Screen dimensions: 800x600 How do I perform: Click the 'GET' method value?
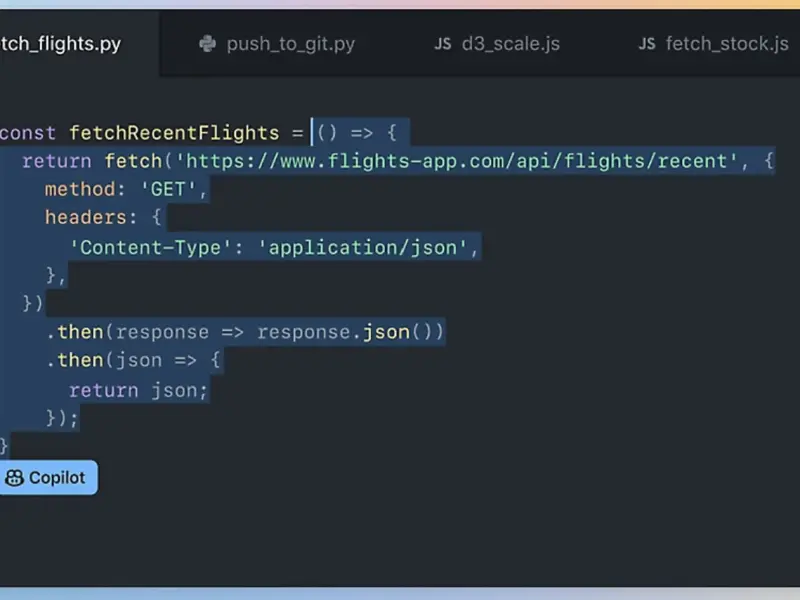click(x=168, y=190)
